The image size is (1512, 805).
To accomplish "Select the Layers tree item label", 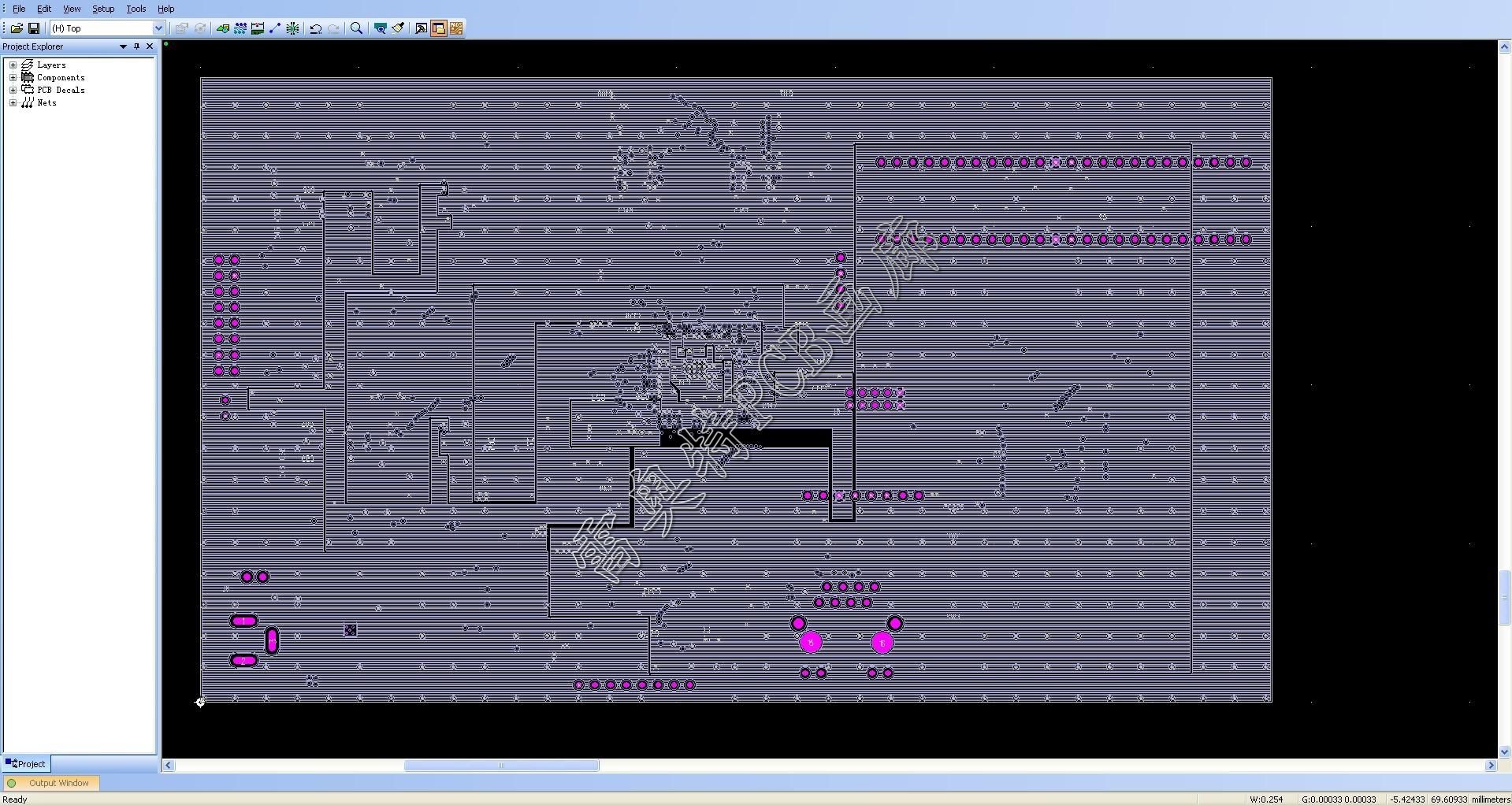I will 51,65.
